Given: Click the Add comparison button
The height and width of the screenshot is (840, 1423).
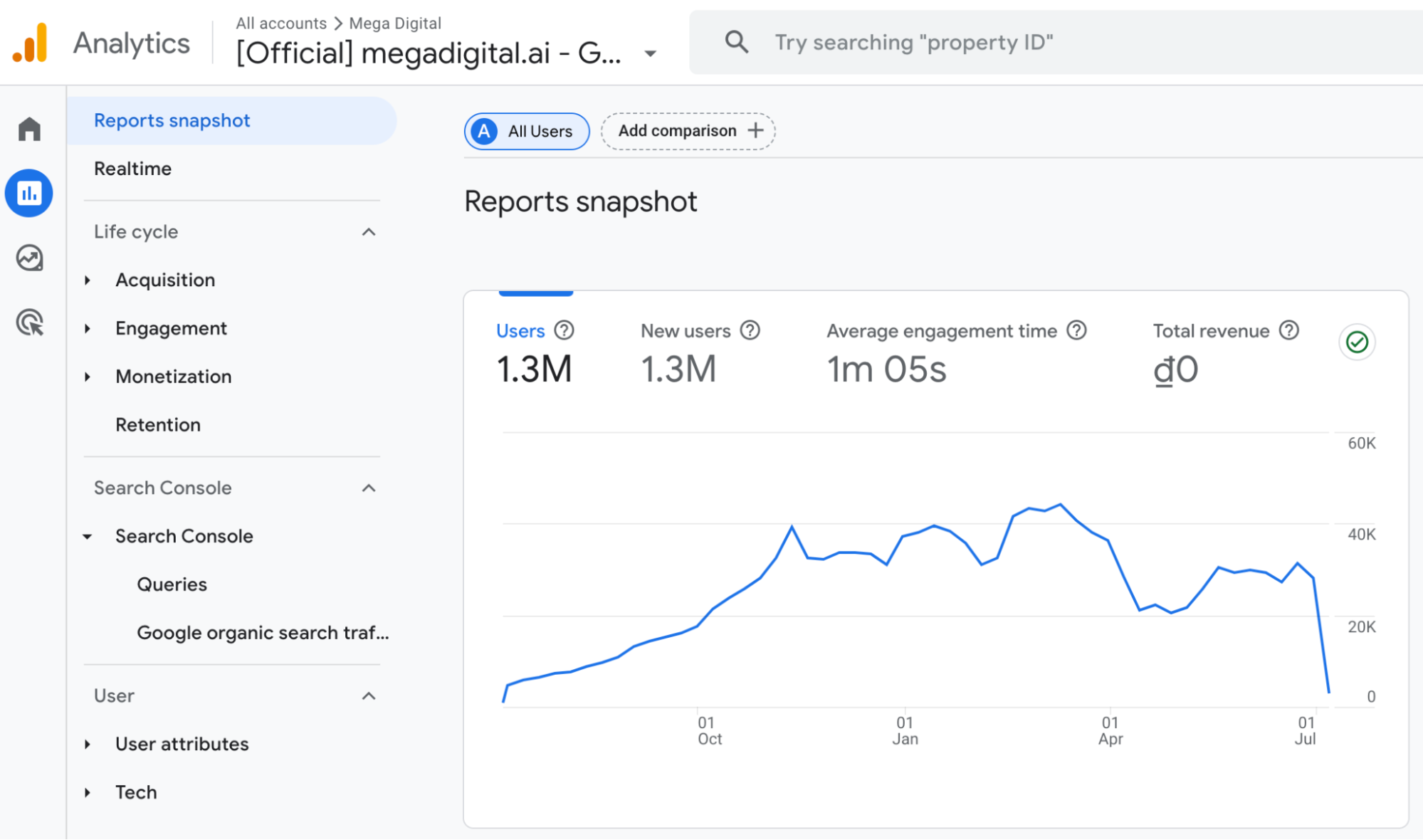Looking at the screenshot, I should point(687,130).
